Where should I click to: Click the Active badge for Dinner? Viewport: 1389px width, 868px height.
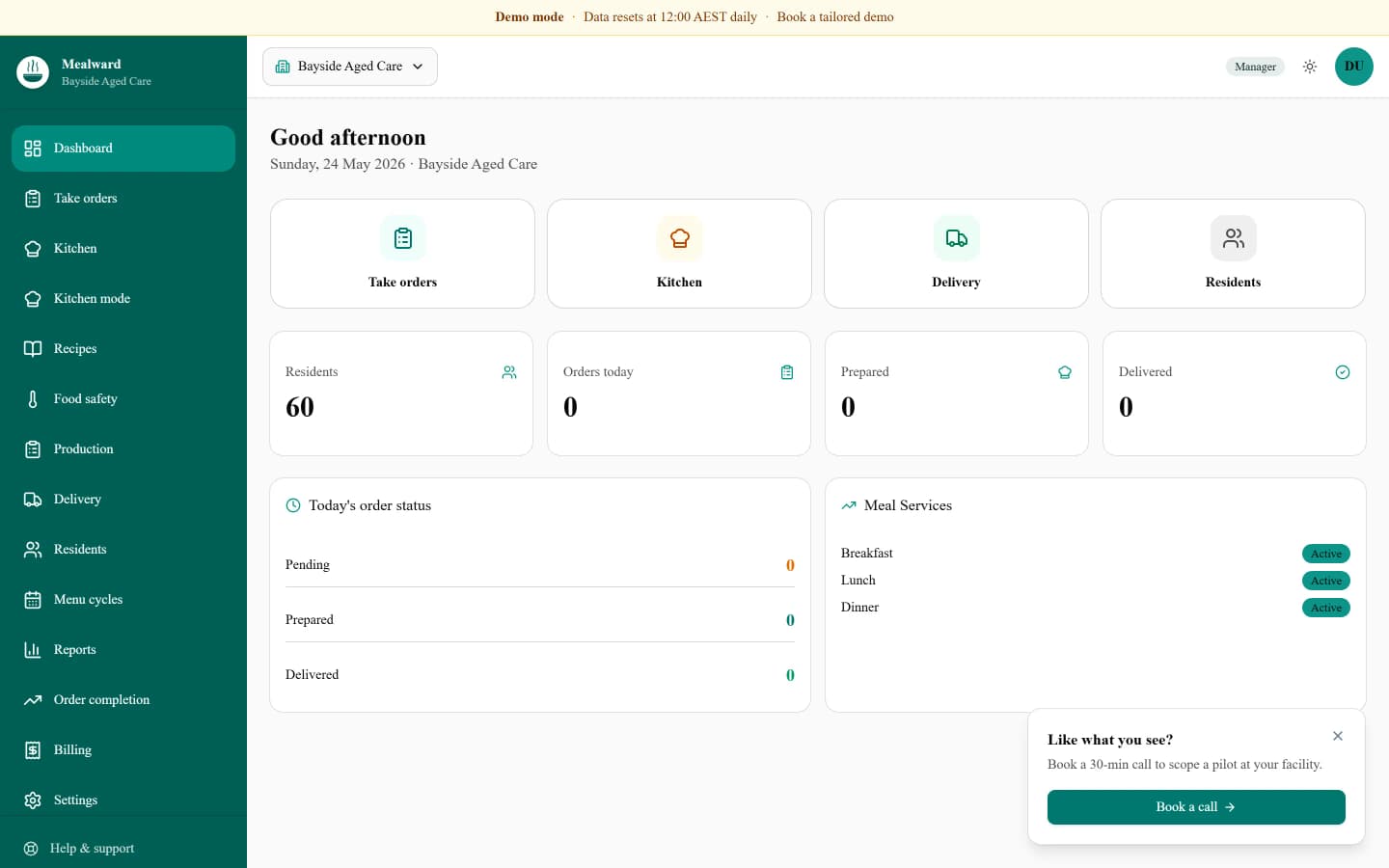(1326, 608)
